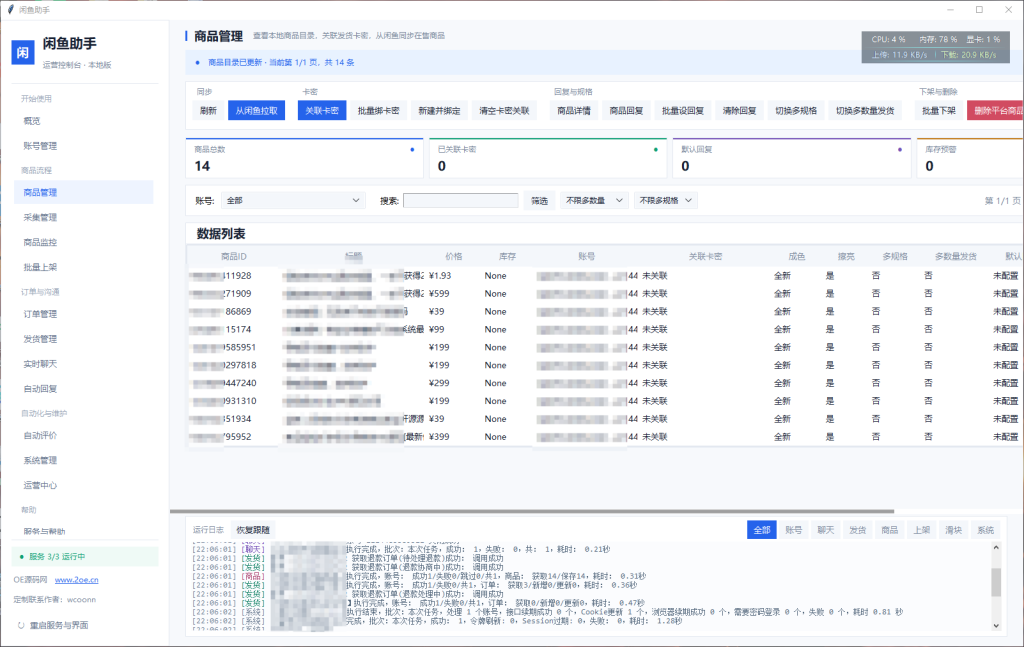Image resolution: width=1024 pixels, height=647 pixels.
Task: Click the feather icon in title bar
Action: tap(10, 9)
